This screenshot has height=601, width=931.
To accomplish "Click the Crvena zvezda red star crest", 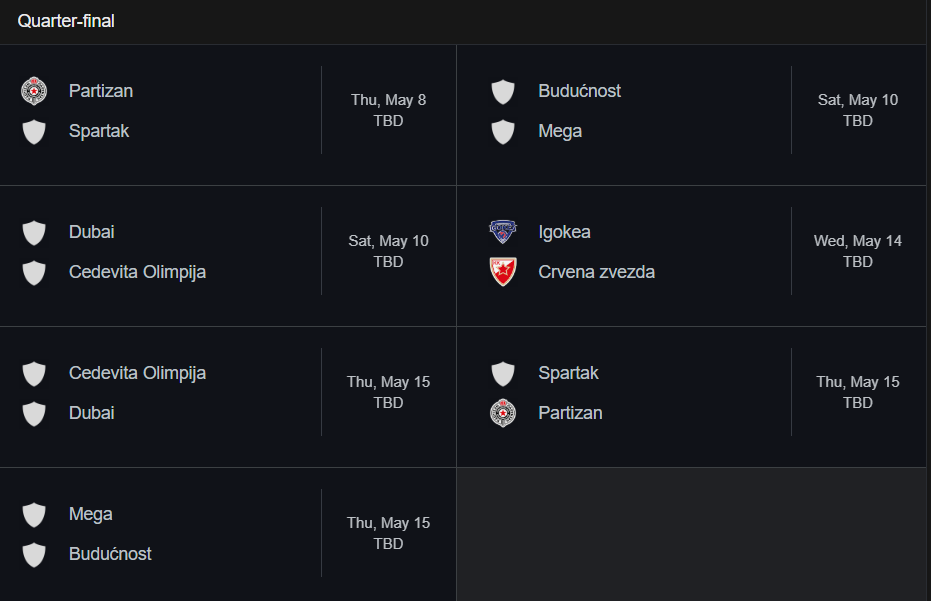I will coord(503,271).
